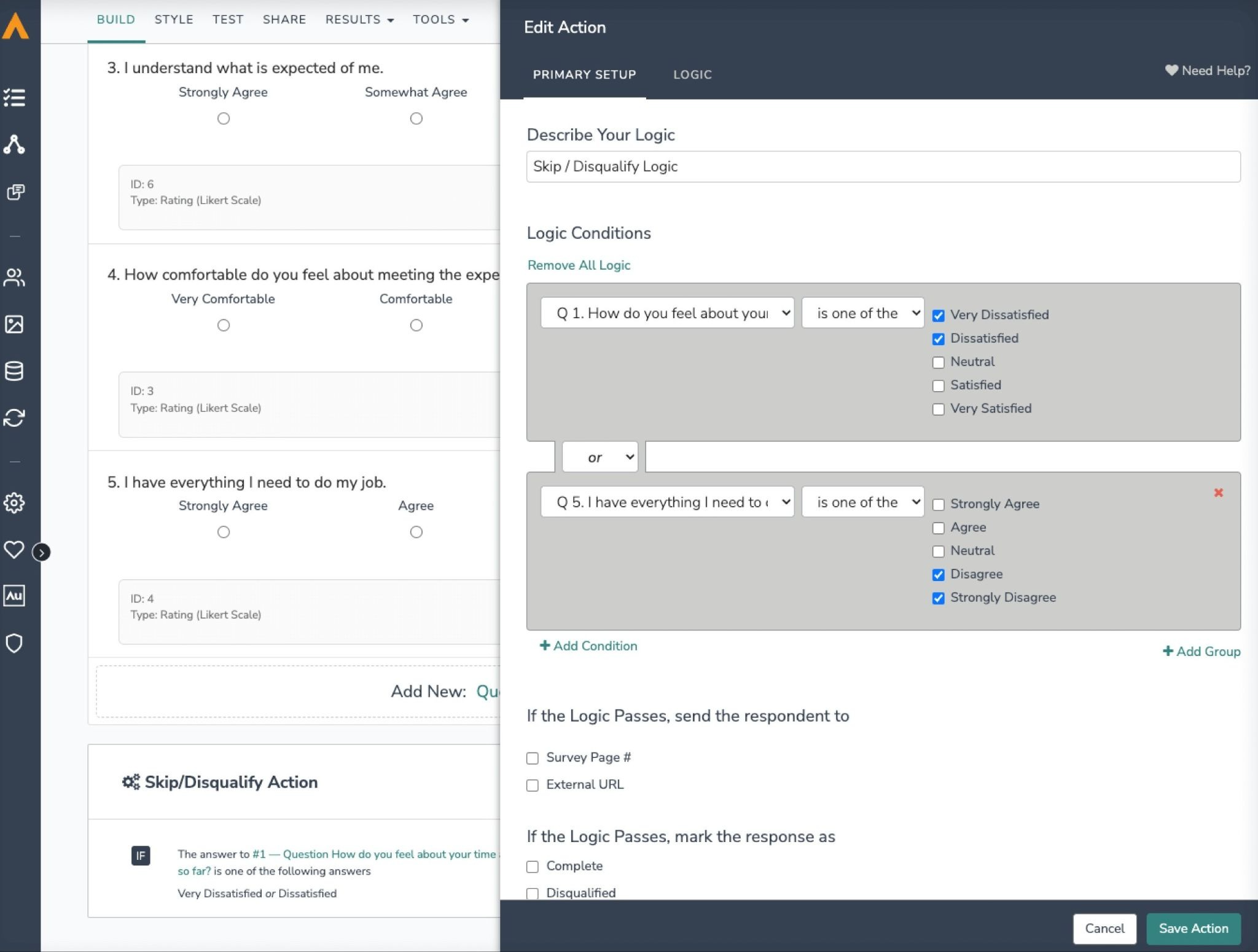Open the 'or' operator dropdown
The height and width of the screenshot is (952, 1258).
click(x=600, y=457)
